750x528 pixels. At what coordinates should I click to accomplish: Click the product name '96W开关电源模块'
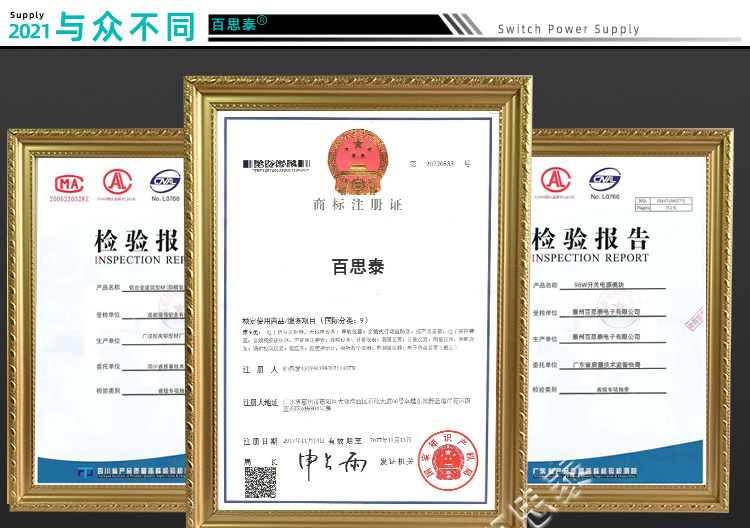(x=599, y=285)
